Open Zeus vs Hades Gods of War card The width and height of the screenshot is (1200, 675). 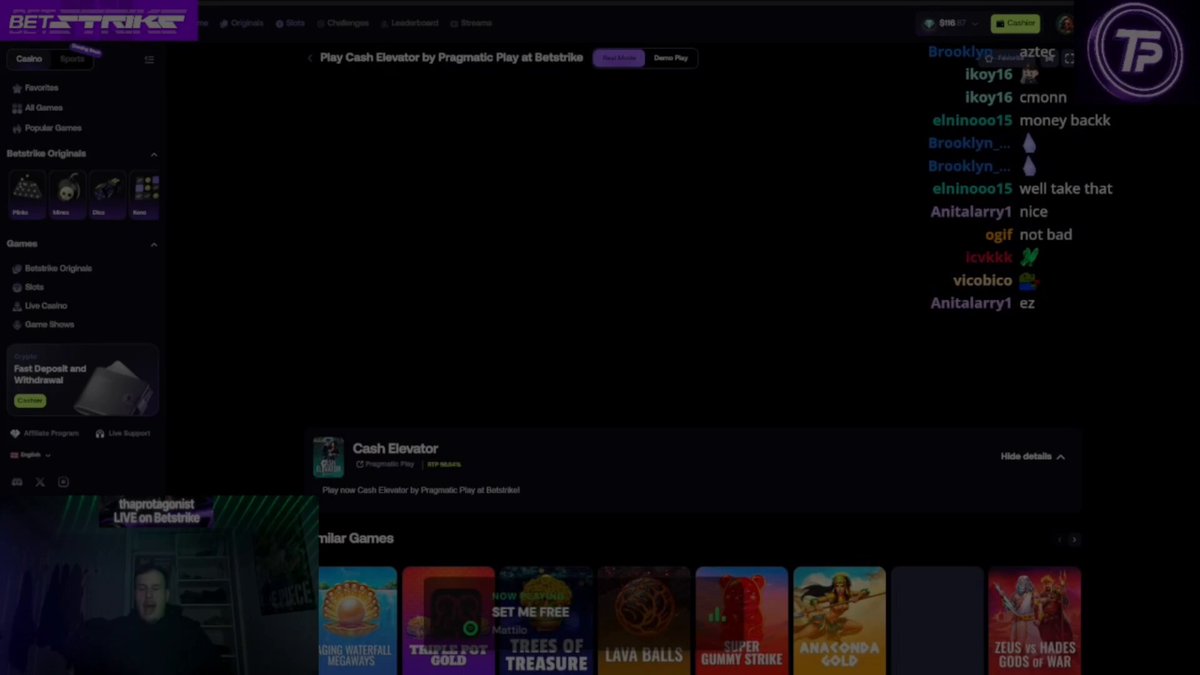[1034, 621]
